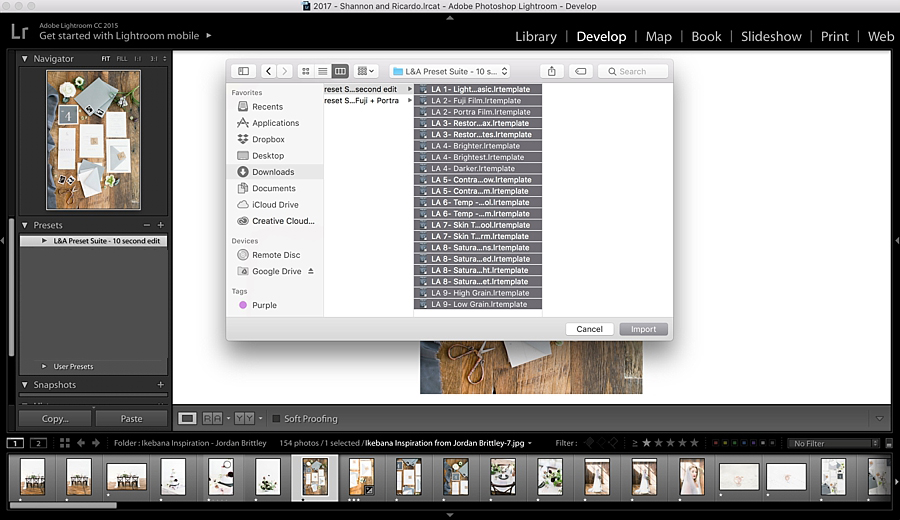The width and height of the screenshot is (900, 520).
Task: Toggle the file dialog sidebar icon
Action: (243, 71)
